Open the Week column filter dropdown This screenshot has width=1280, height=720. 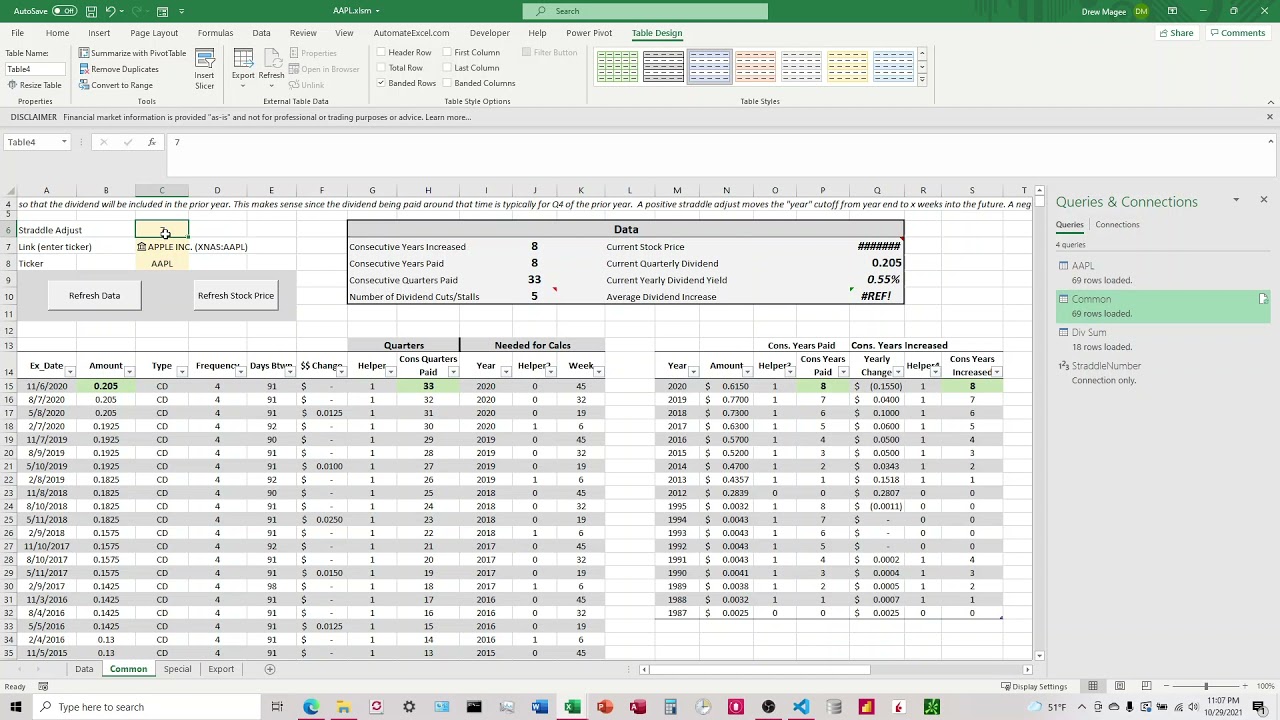click(598, 372)
